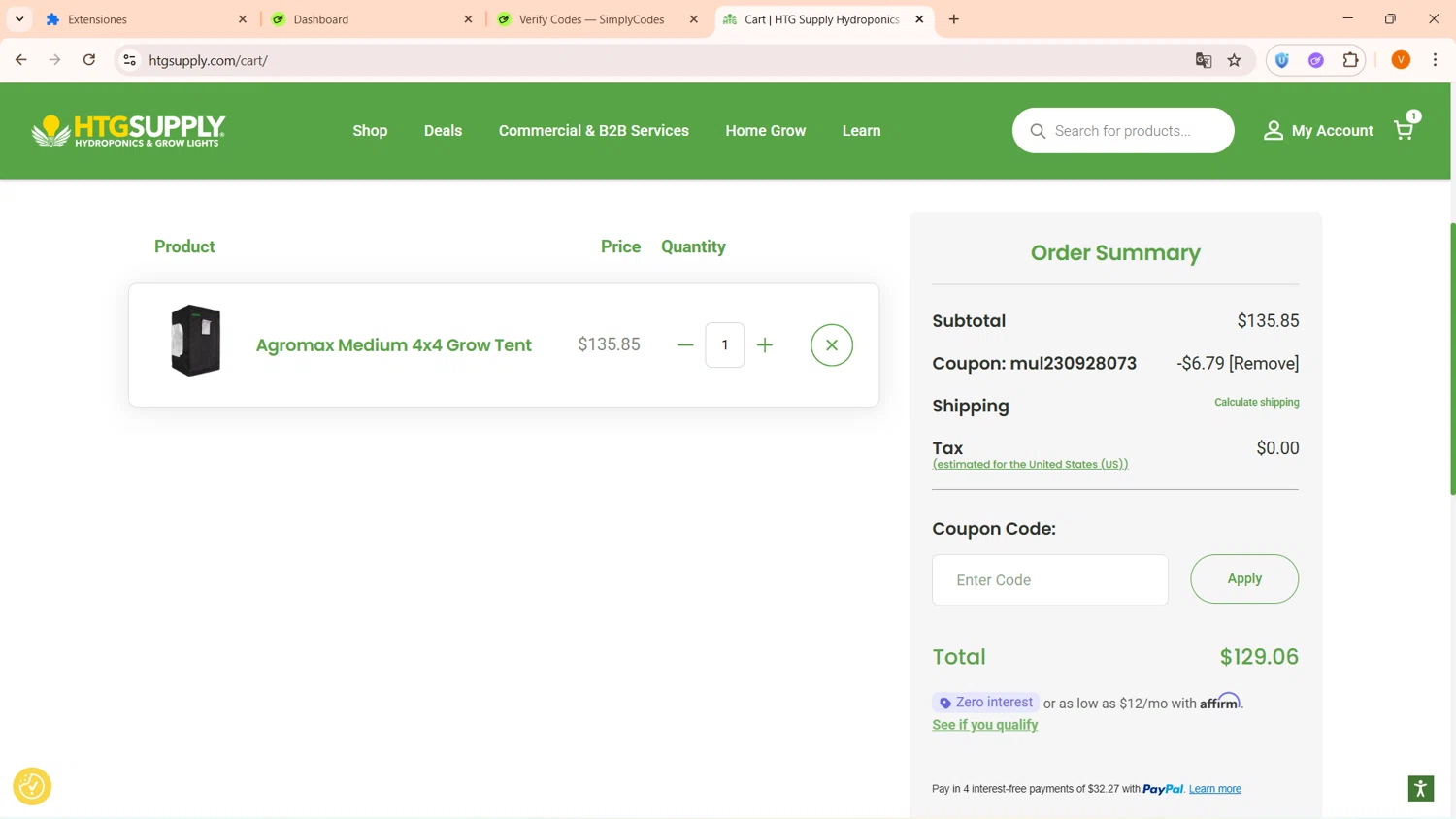Click the search magnifier icon
The height and width of the screenshot is (819, 1456).
[1038, 131]
